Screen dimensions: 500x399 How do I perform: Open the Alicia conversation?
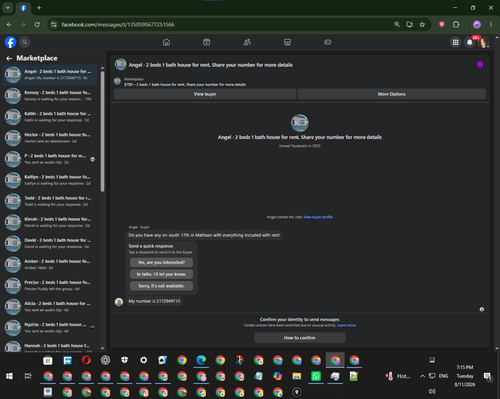pyautogui.click(x=50, y=307)
